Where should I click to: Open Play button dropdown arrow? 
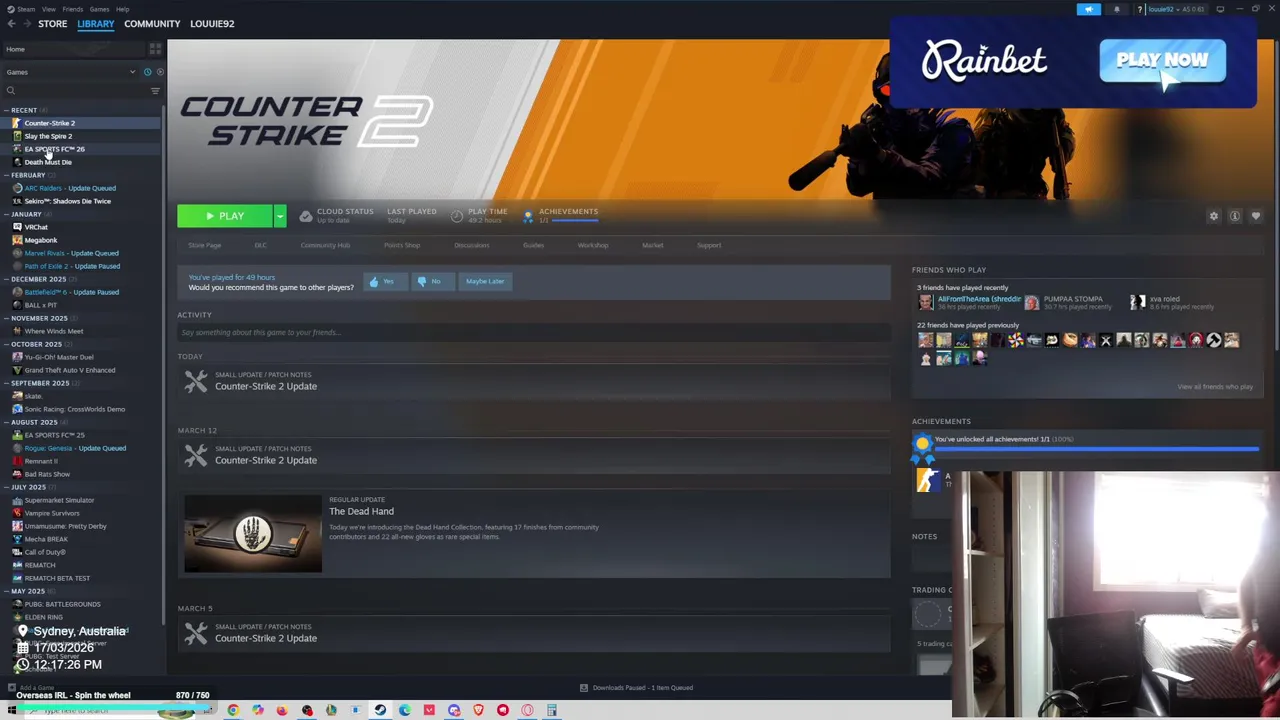point(280,216)
